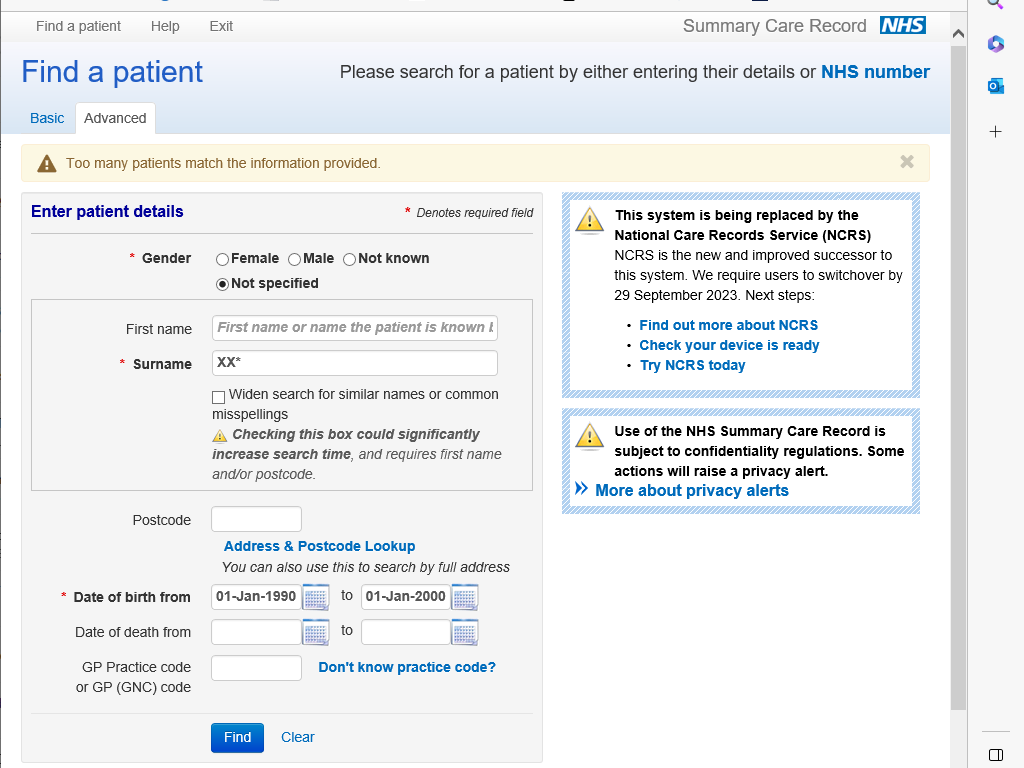Choose Exit from the top menu

point(221,26)
